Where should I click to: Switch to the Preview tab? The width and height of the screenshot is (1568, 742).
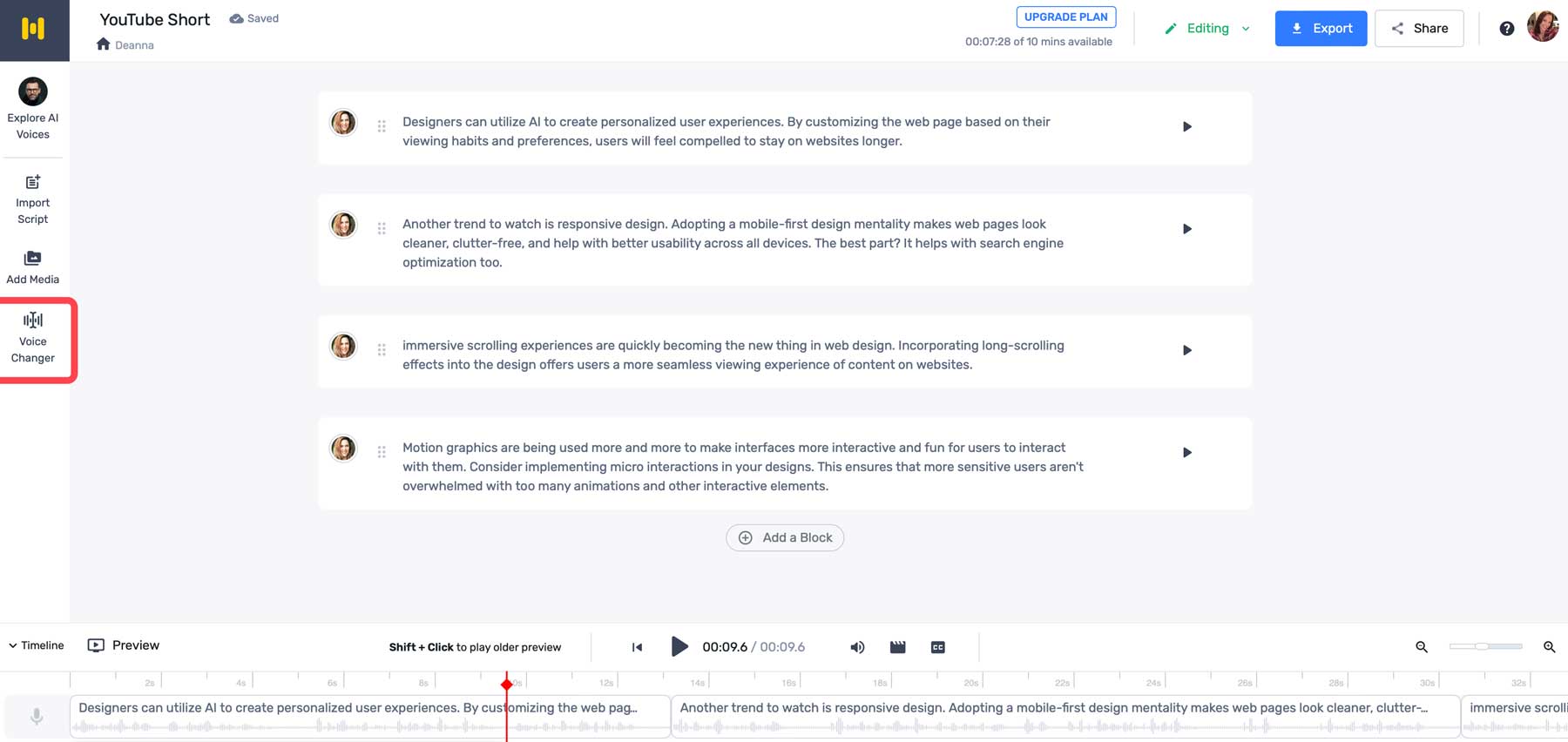click(x=124, y=645)
